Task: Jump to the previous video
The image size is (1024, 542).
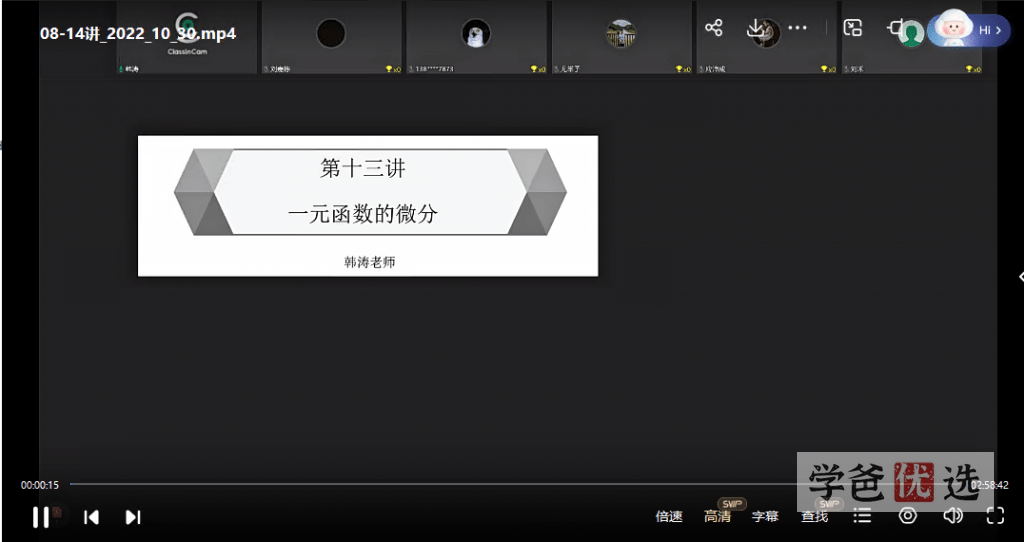Action: click(91, 517)
